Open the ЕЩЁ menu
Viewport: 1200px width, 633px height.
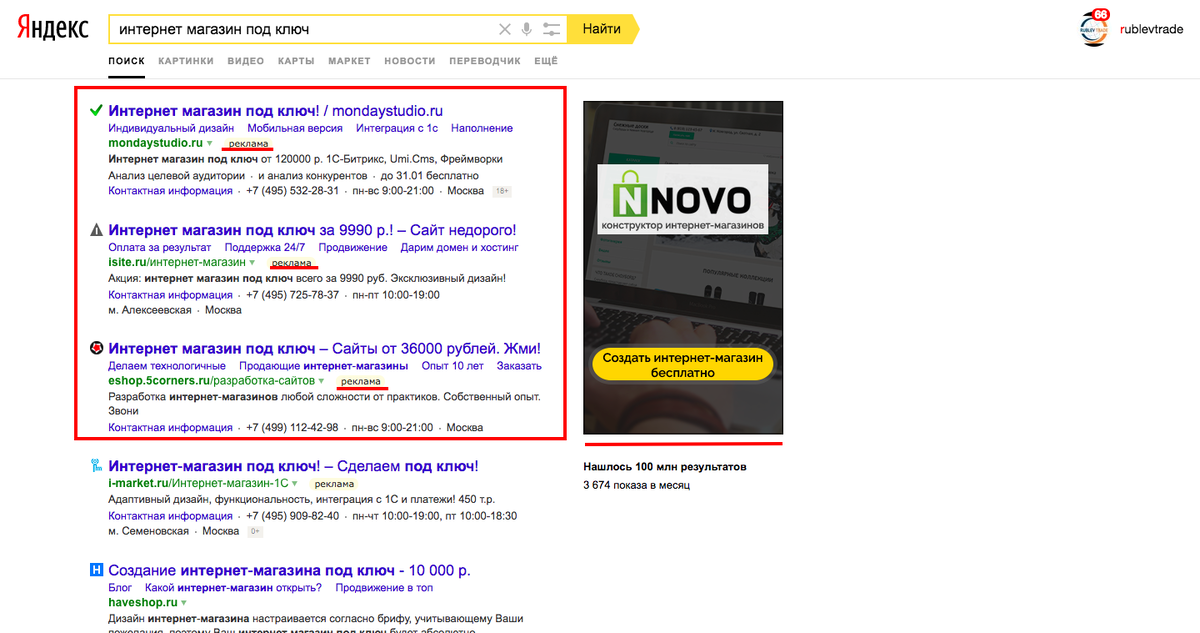[x=546, y=61]
